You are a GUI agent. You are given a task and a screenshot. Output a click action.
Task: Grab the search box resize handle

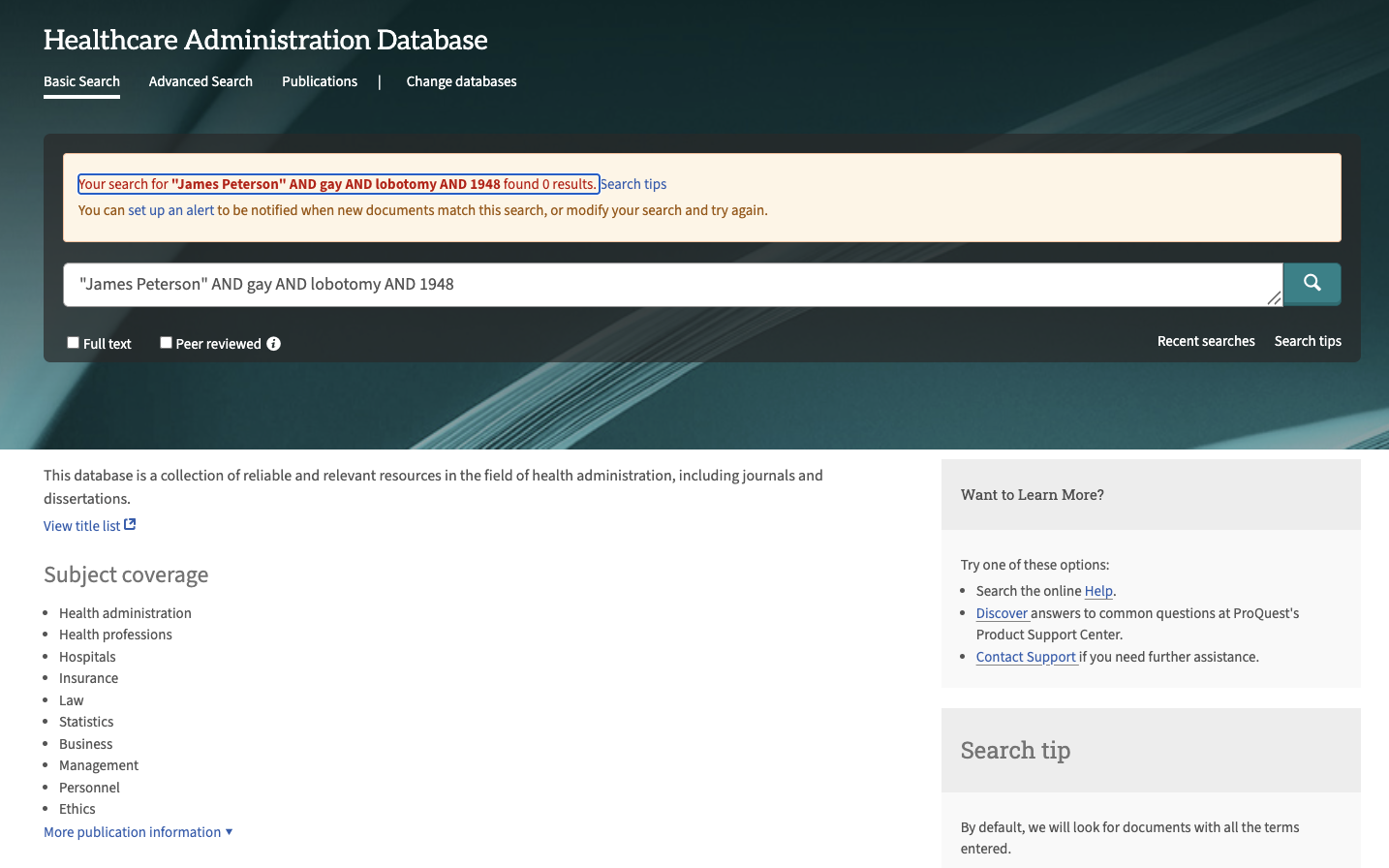1274,298
